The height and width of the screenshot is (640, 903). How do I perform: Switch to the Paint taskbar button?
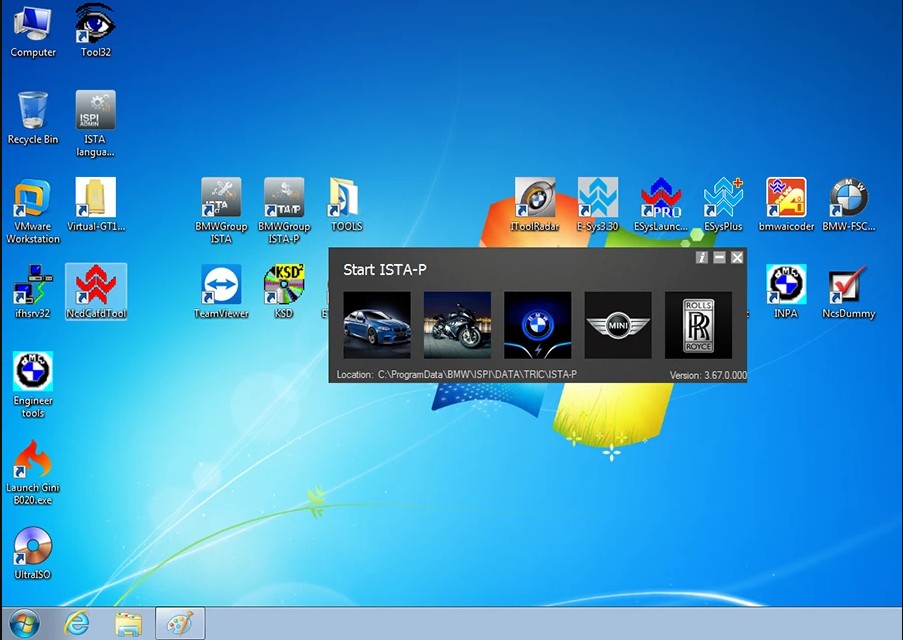pyautogui.click(x=180, y=624)
